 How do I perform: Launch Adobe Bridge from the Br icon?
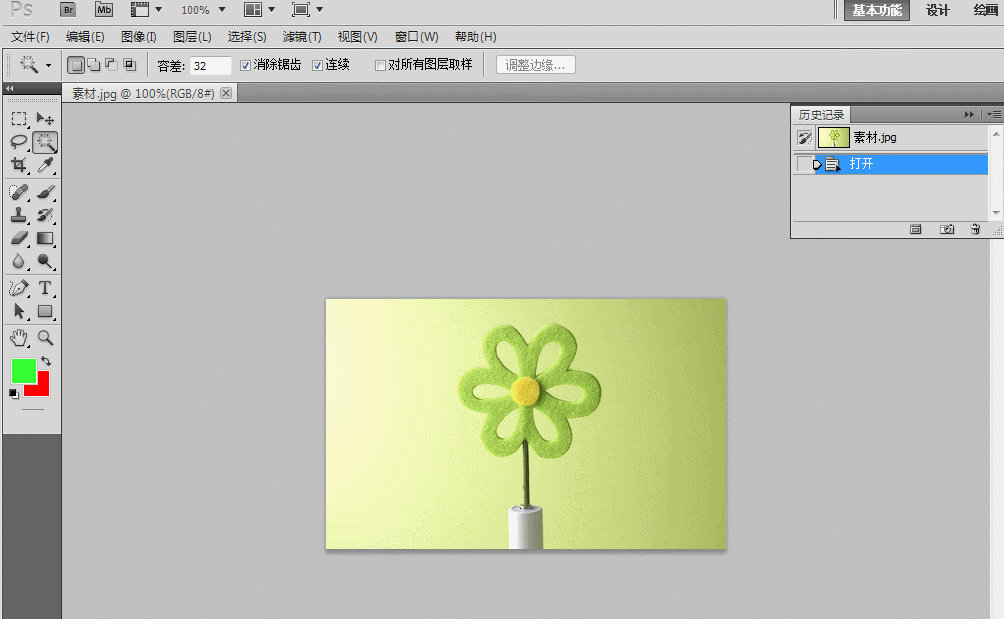point(68,10)
